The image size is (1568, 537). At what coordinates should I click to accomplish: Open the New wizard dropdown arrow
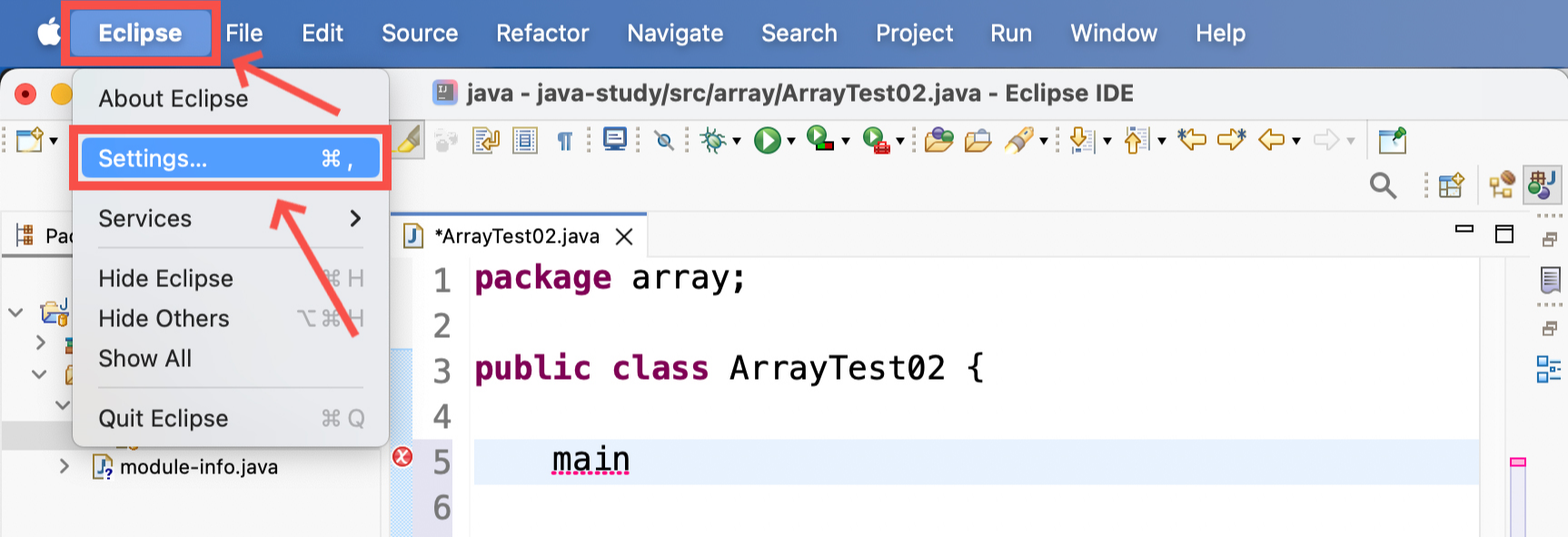point(54,141)
